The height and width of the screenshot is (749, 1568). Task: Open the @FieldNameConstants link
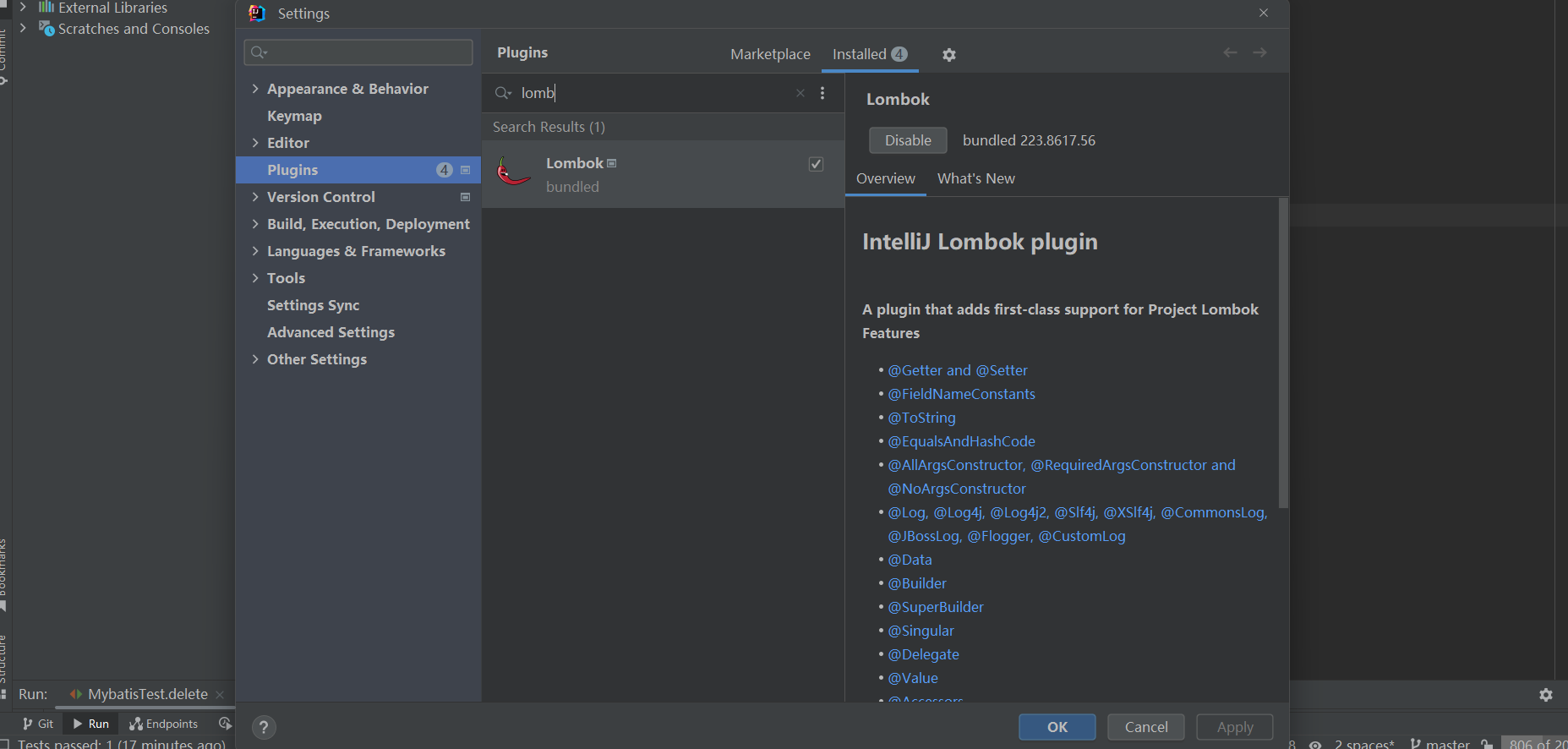point(961,394)
